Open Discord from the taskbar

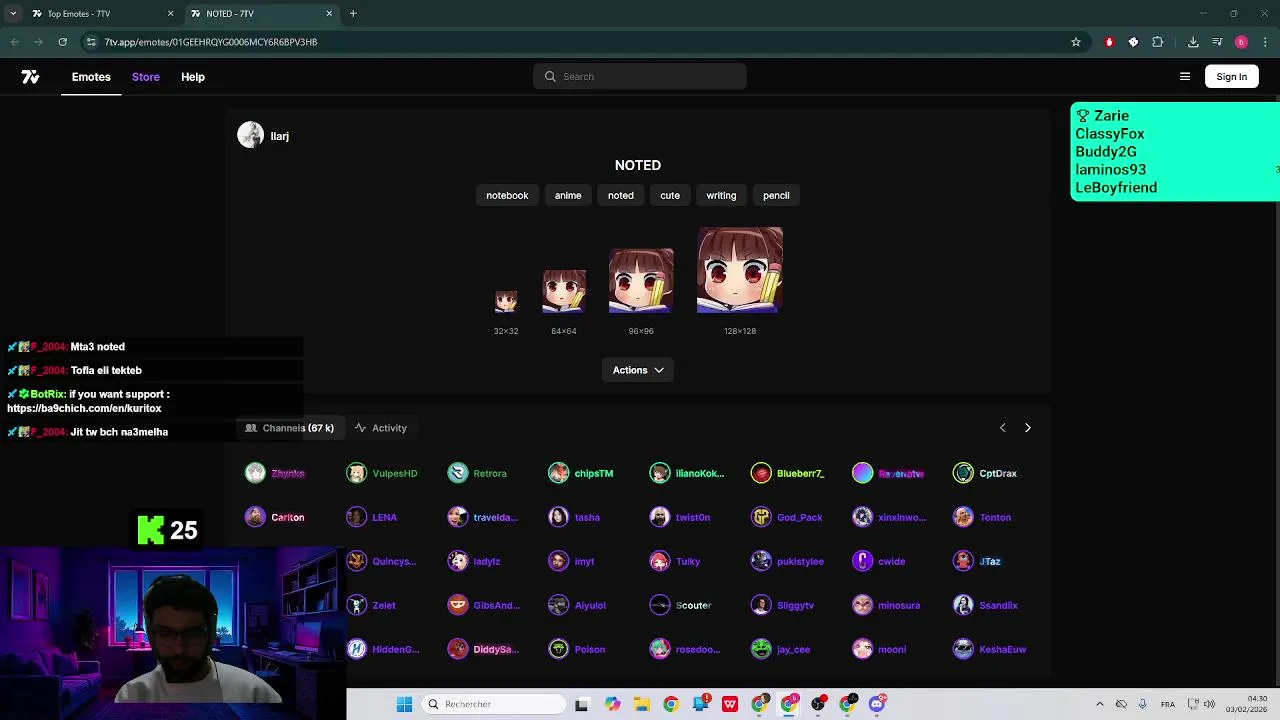coord(877,704)
